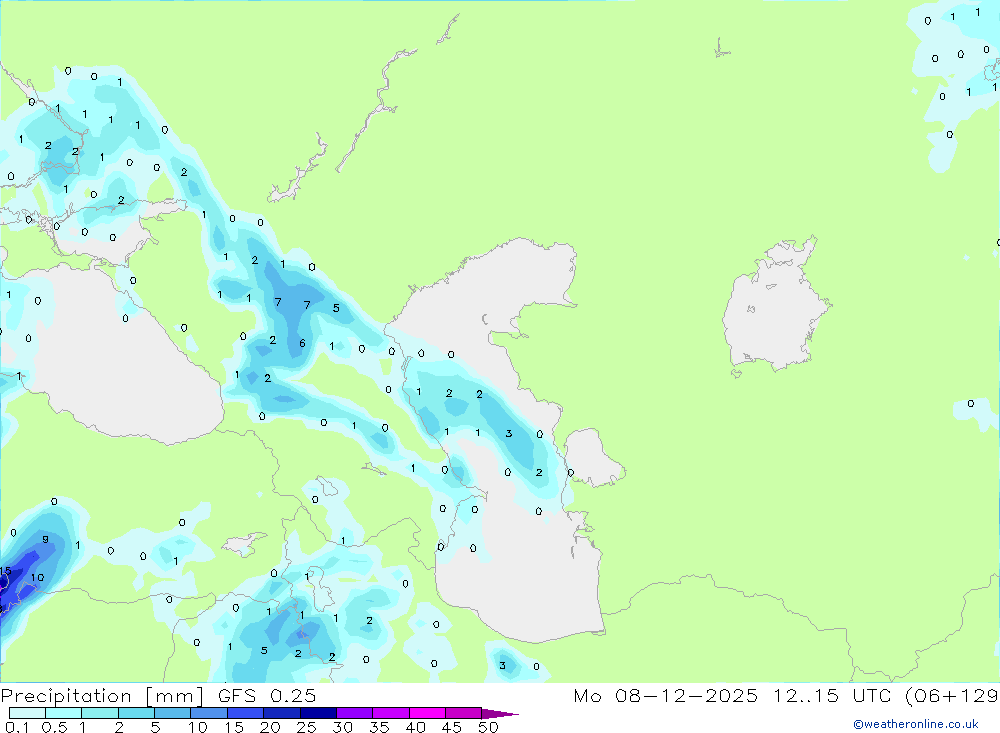Select the 35–40 mm legend swatch

tap(390, 713)
